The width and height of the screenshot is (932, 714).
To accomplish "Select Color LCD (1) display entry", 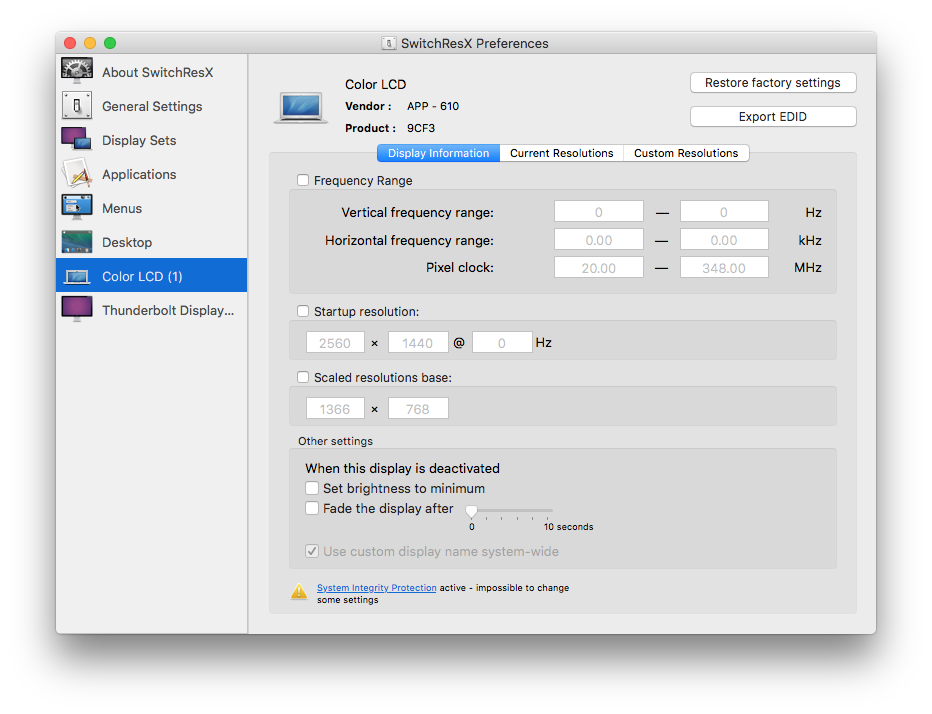I will click(x=152, y=275).
